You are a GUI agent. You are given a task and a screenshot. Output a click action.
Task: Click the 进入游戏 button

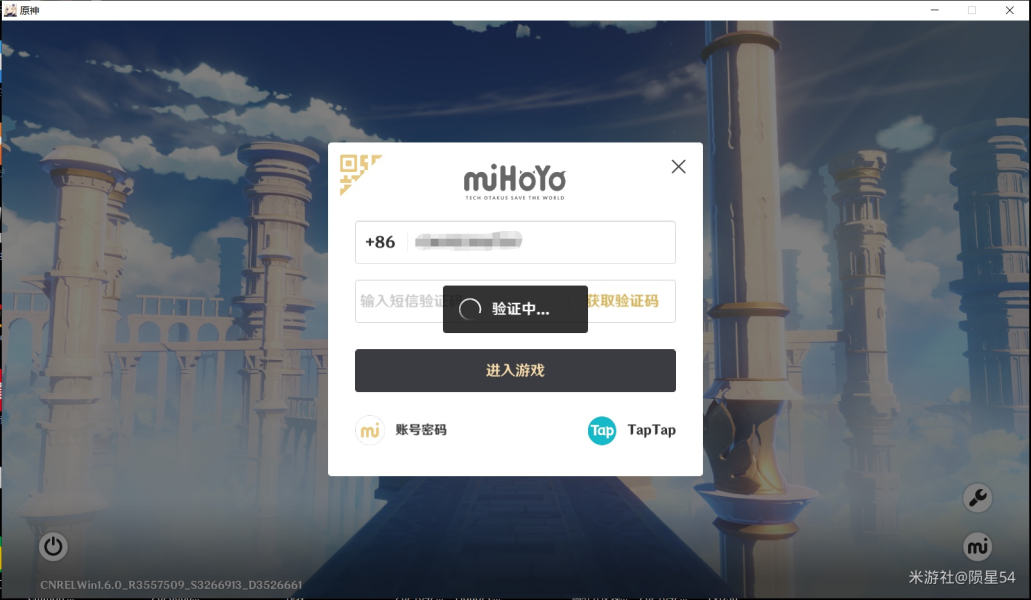pyautogui.click(x=515, y=371)
